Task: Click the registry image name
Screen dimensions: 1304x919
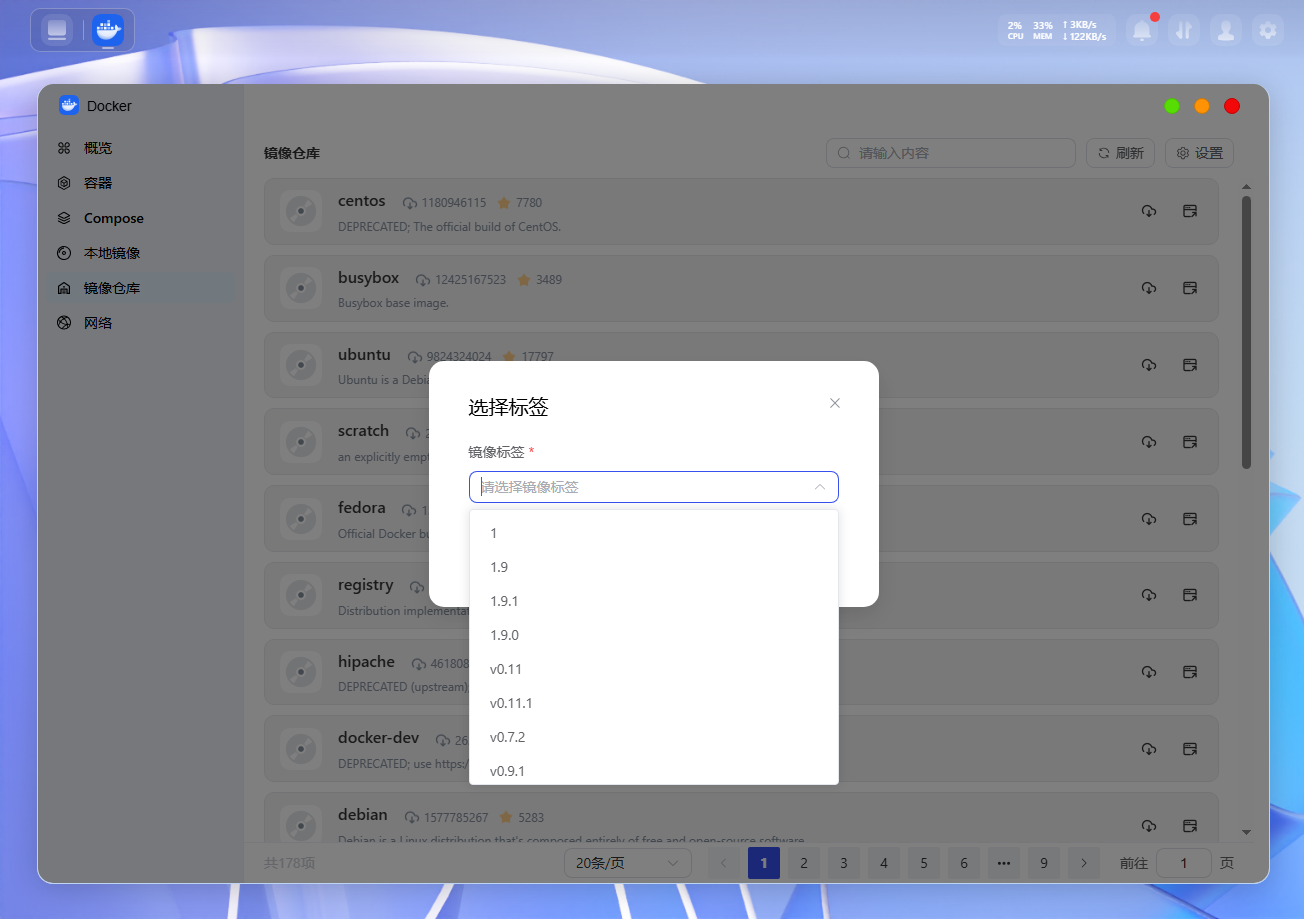Action: point(366,585)
